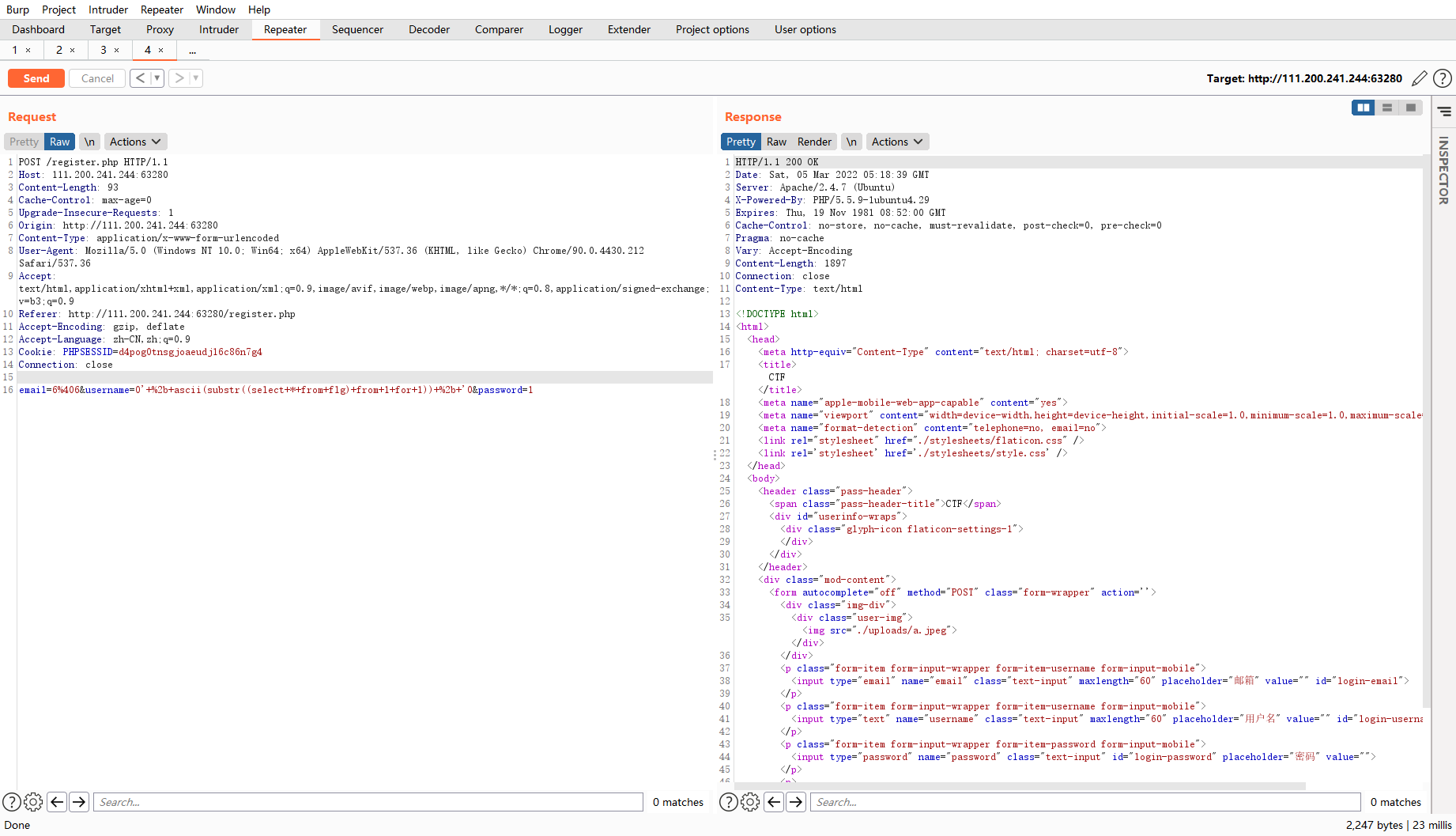Expand the INSPECTOR side panel
Viewport: 1456px width, 836px height.
[x=1443, y=170]
